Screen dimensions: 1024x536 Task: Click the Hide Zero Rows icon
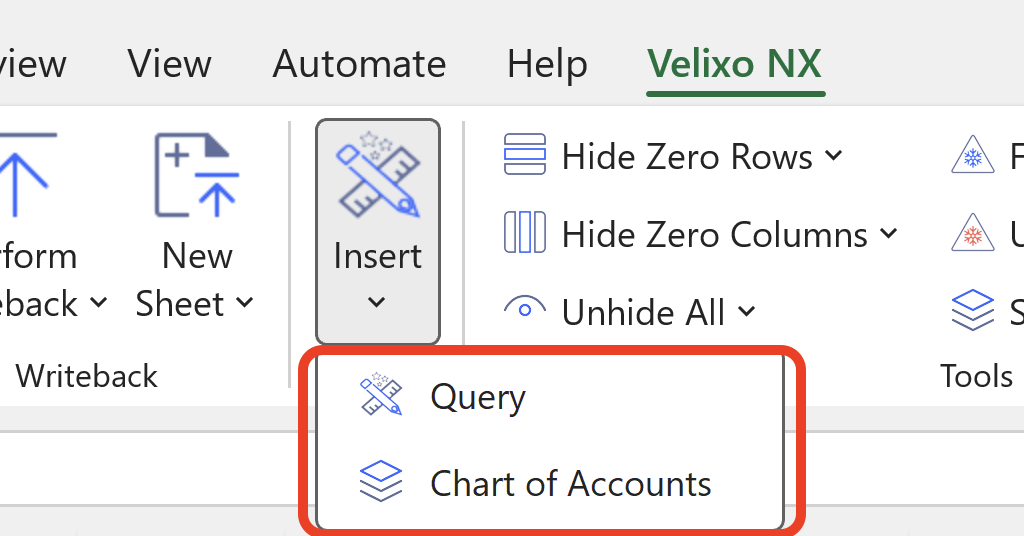click(525, 155)
